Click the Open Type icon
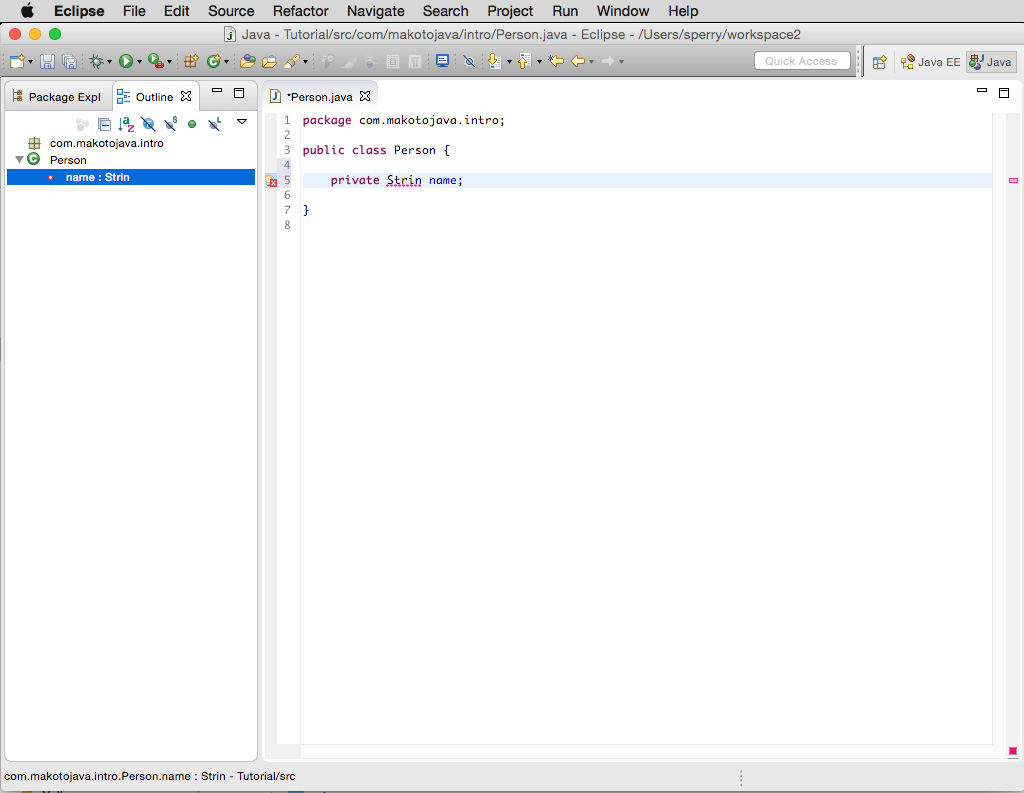The image size is (1024, 793). click(248, 61)
